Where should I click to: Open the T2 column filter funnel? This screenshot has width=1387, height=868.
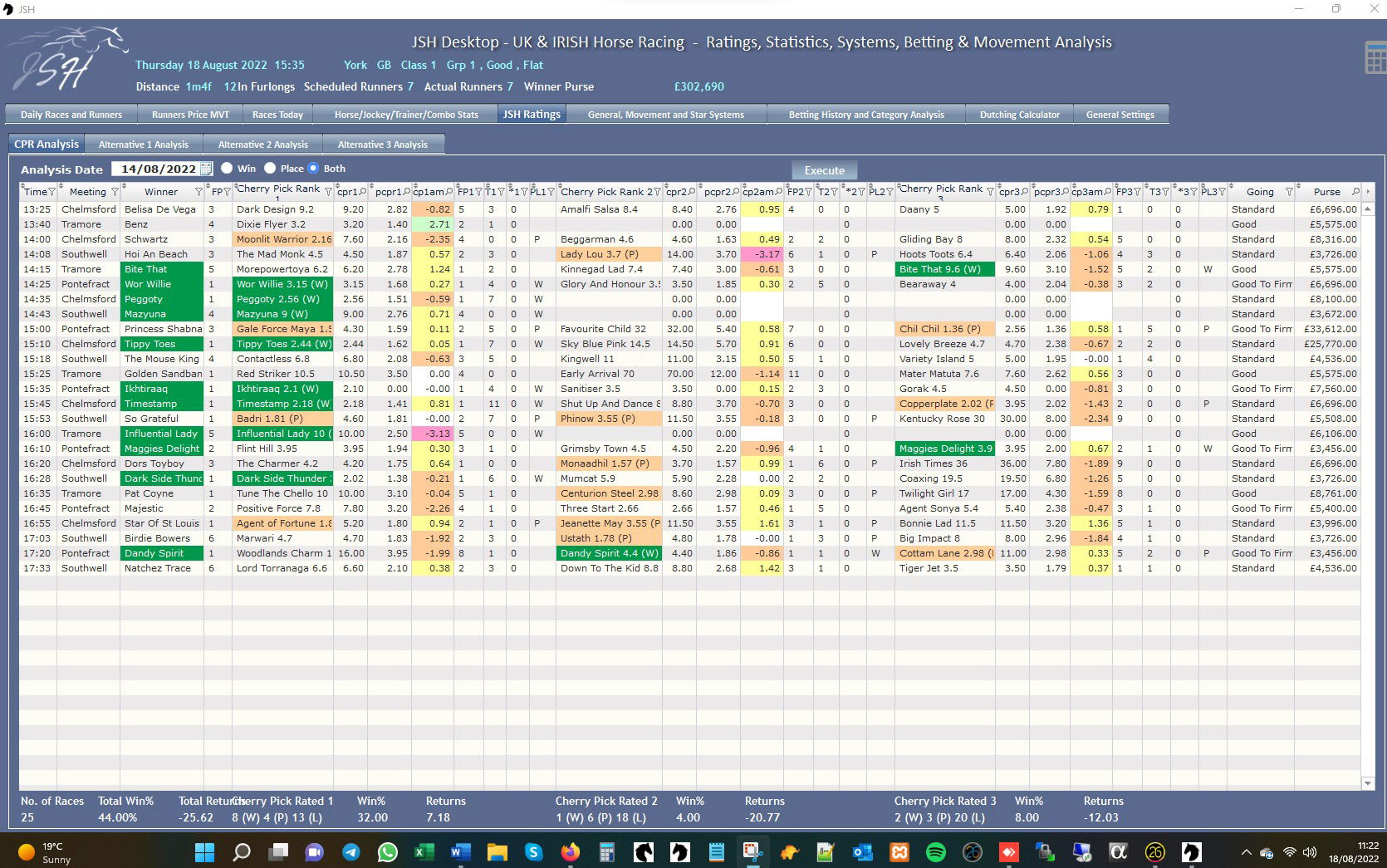pos(833,192)
